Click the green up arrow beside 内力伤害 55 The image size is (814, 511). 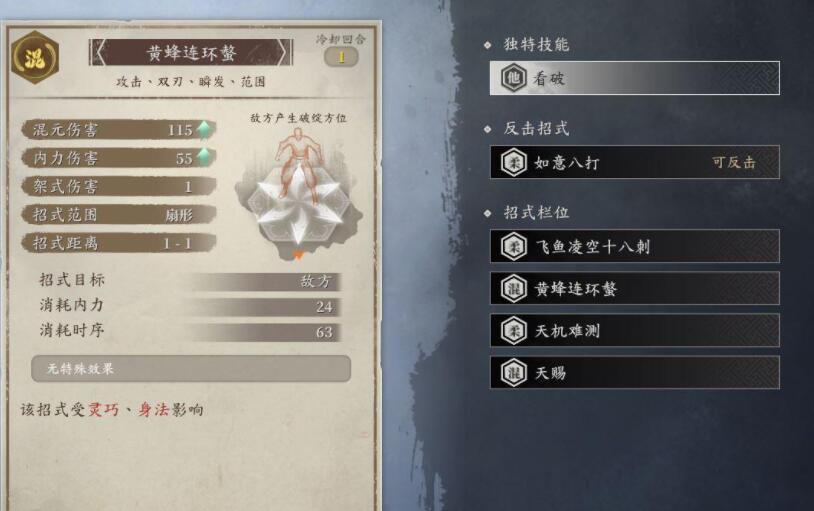pyautogui.click(x=205, y=157)
